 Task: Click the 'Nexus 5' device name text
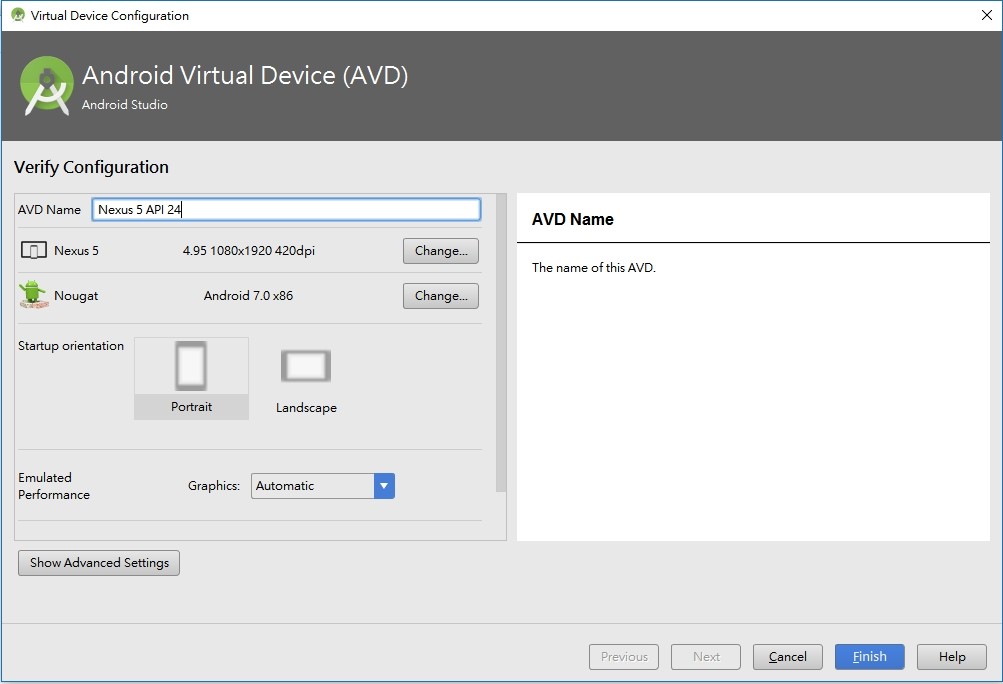click(x=76, y=250)
